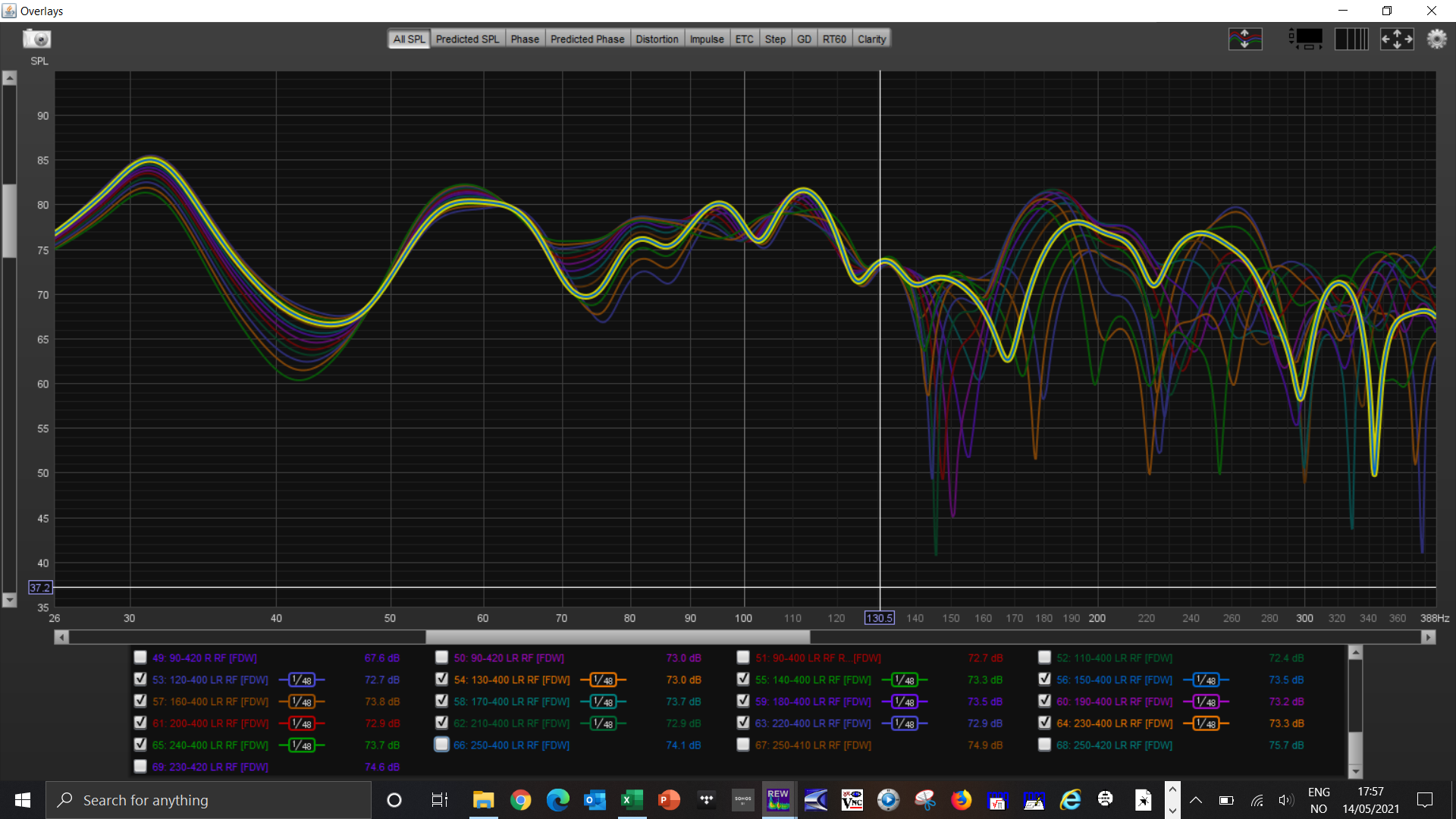Click smoothing 1/48 icon for trace 59
Screen dimensions: 1456x819
click(x=904, y=702)
